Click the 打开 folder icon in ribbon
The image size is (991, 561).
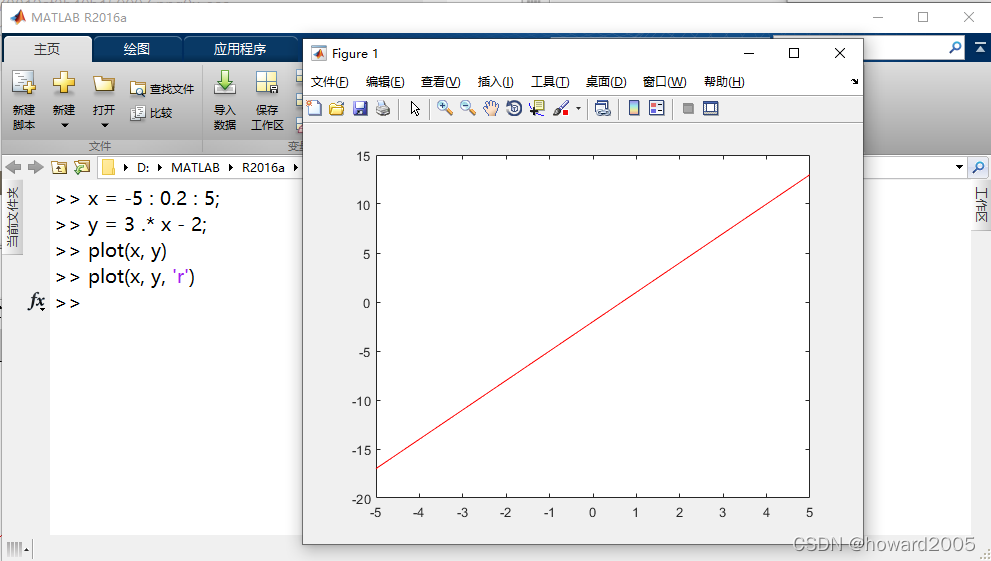(104, 83)
